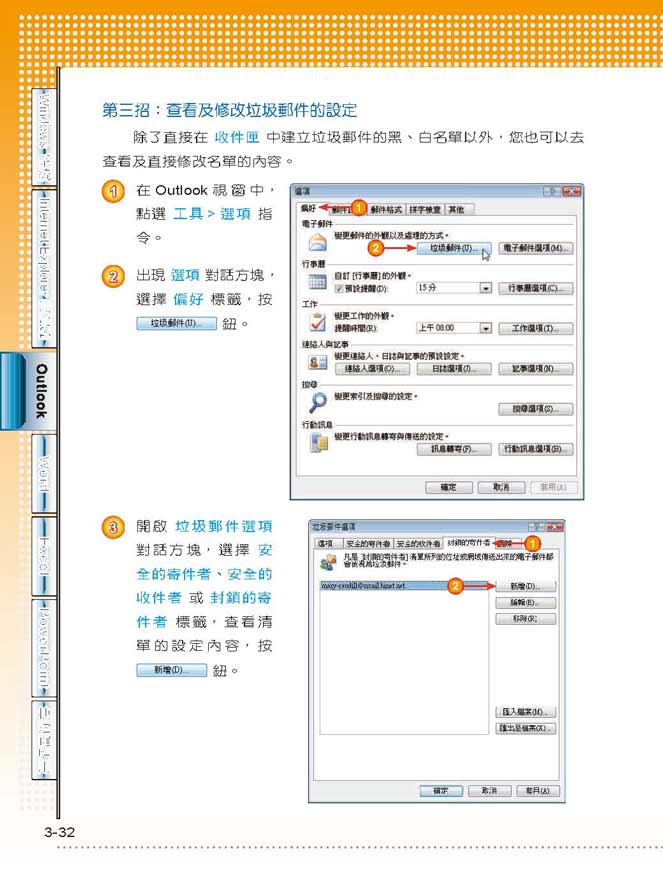The width and height of the screenshot is (663, 889).
Task: Click 取消 in the 垃圾郵件選項 dialog
Action: 489,790
